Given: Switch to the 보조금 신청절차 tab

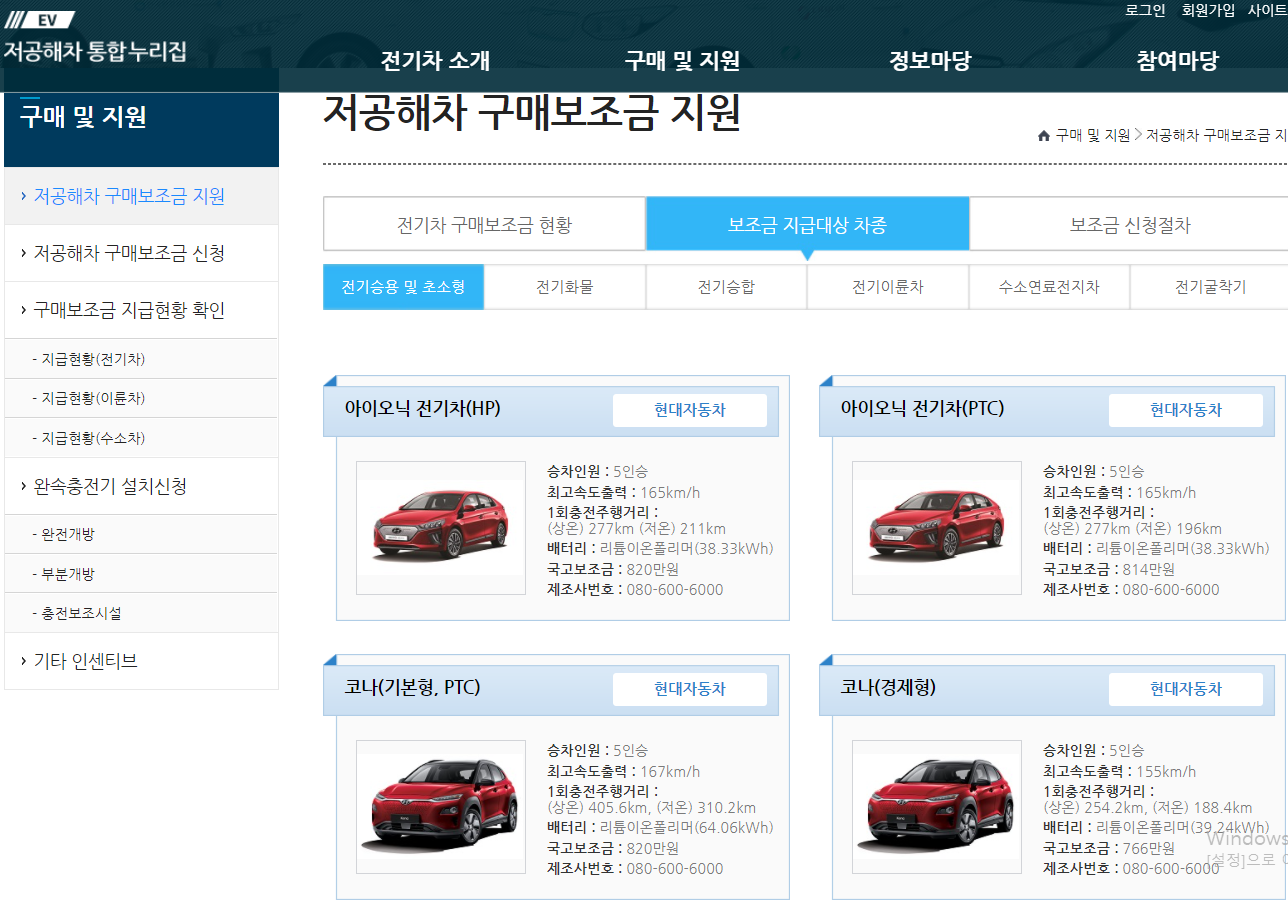Looking at the screenshot, I should pos(1129,224).
